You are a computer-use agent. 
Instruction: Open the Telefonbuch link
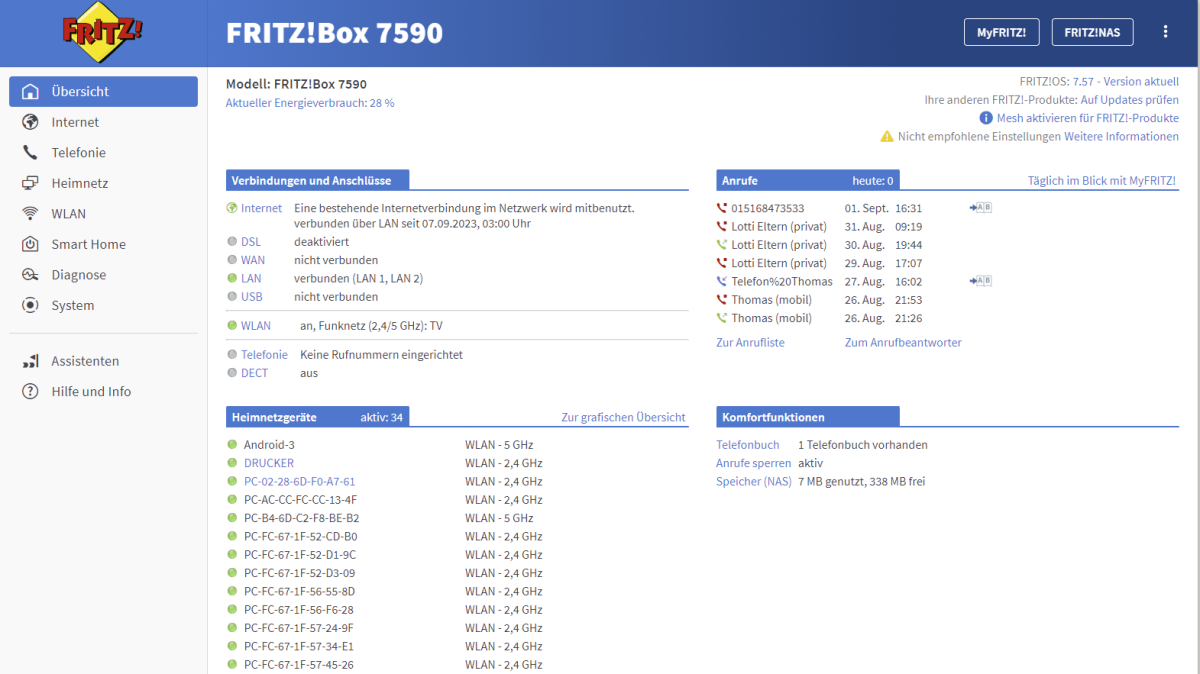click(x=748, y=445)
